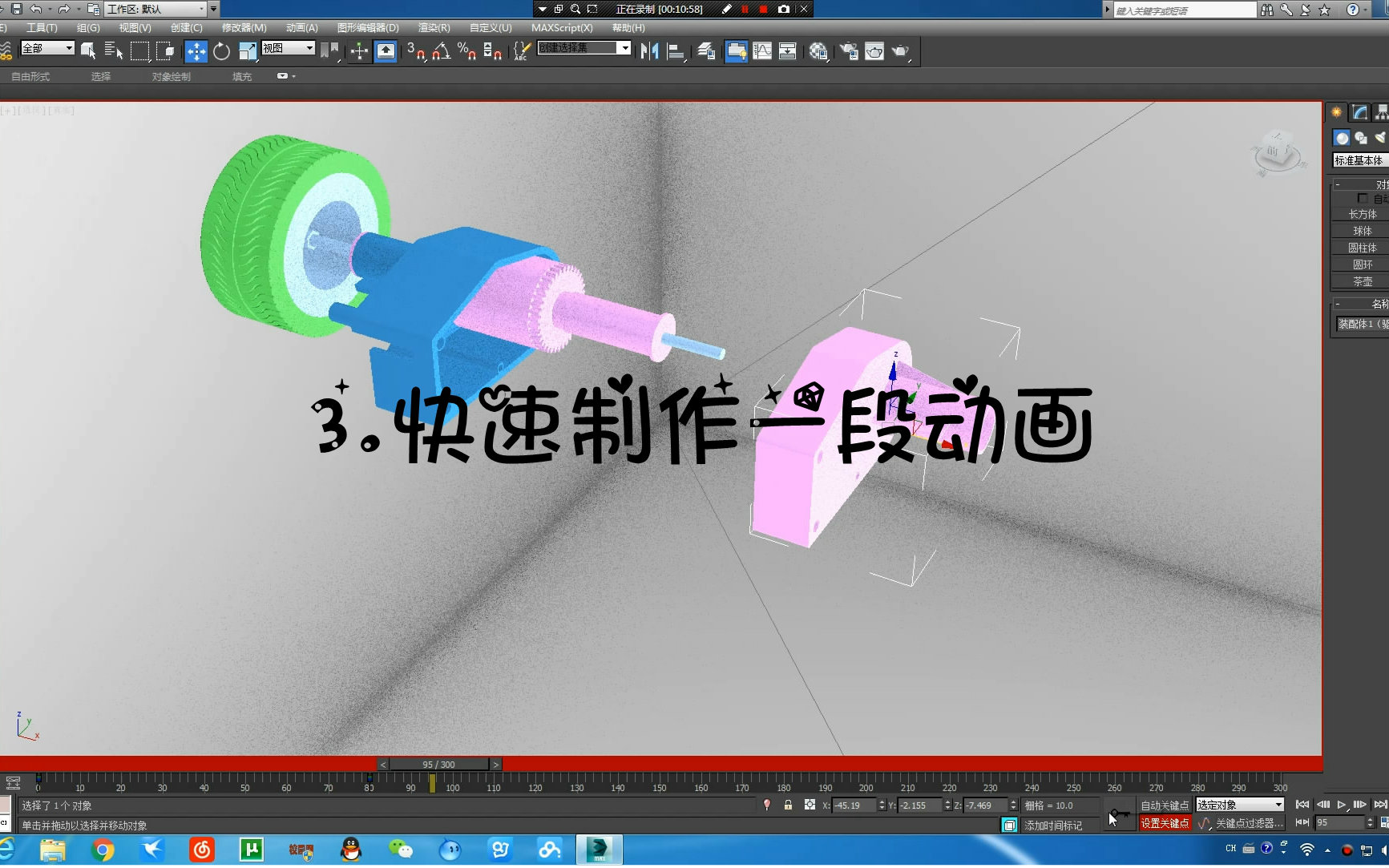1389x868 pixels.
Task: Click the Render Production teapot icon
Action: tap(901, 51)
